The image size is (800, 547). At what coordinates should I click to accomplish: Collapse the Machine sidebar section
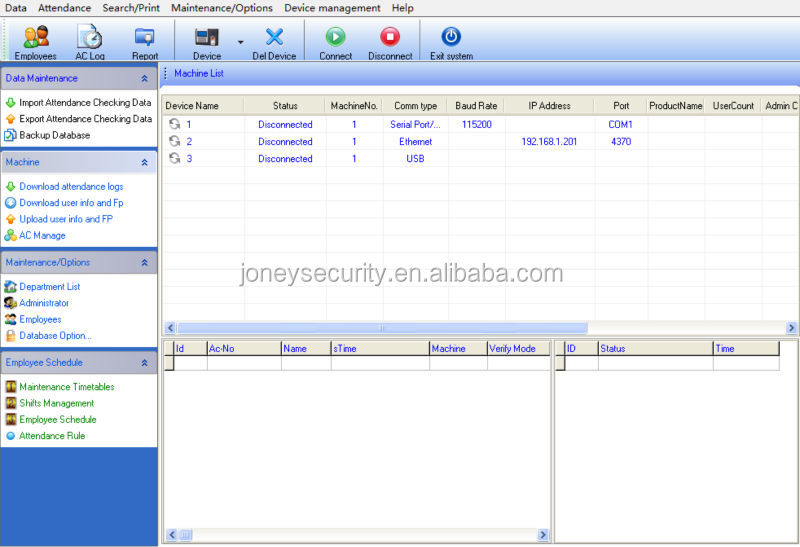[x=144, y=162]
